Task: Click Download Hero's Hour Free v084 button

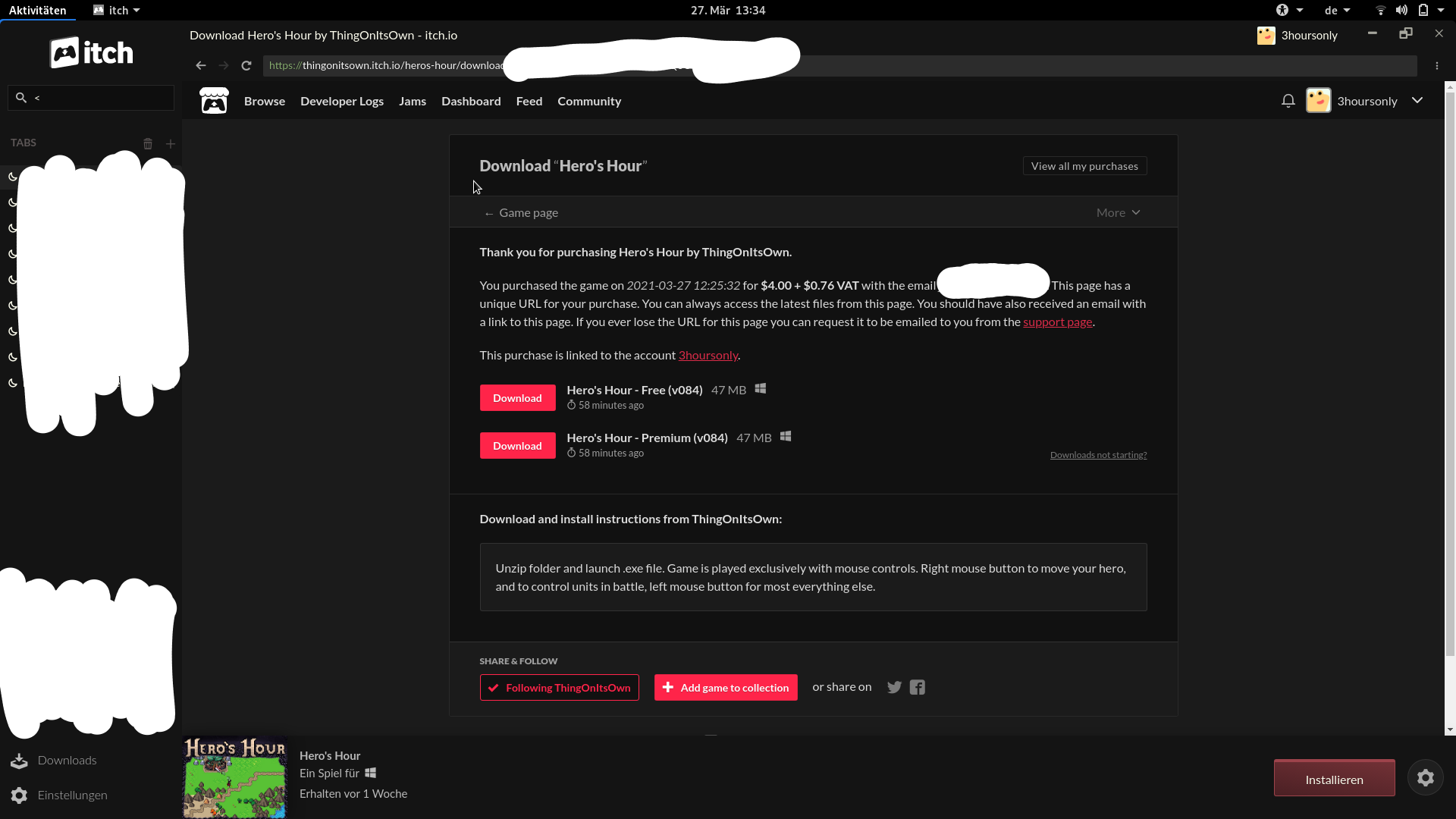Action: click(x=517, y=397)
